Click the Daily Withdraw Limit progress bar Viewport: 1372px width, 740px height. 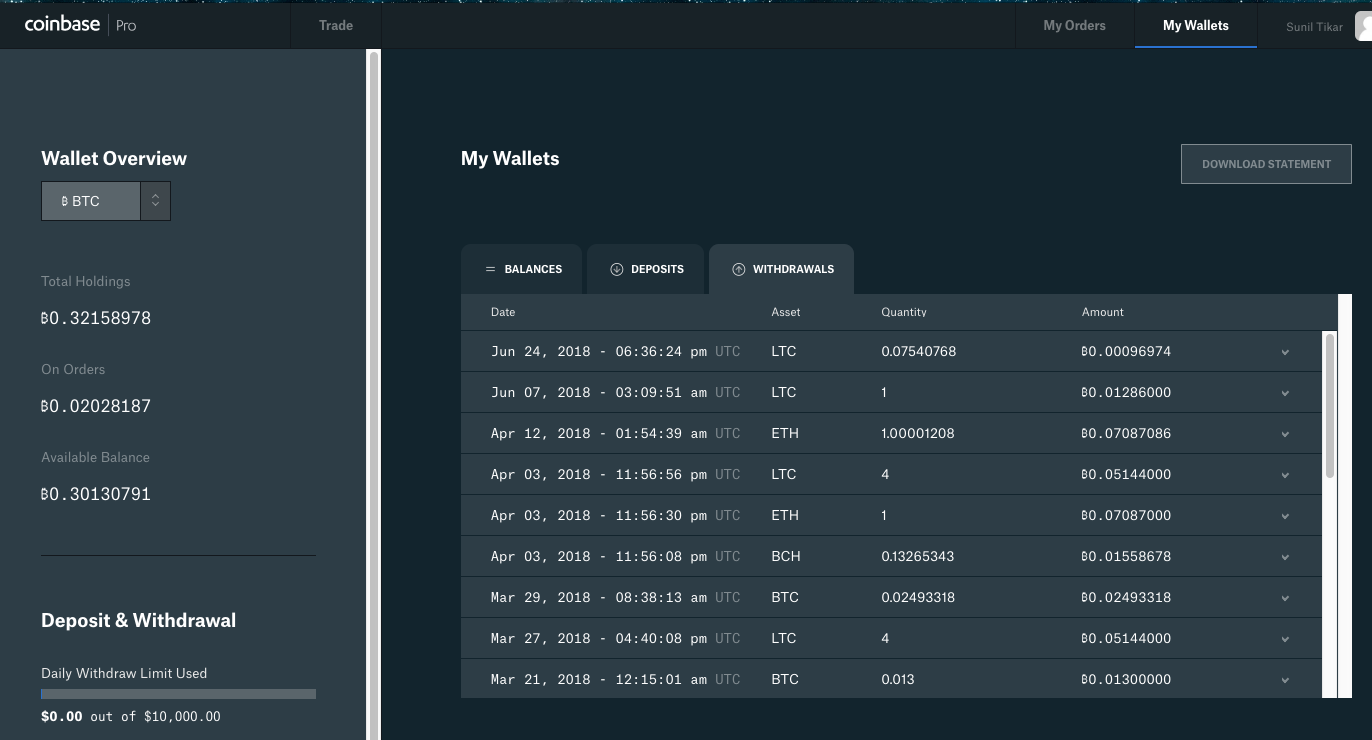click(x=178, y=693)
